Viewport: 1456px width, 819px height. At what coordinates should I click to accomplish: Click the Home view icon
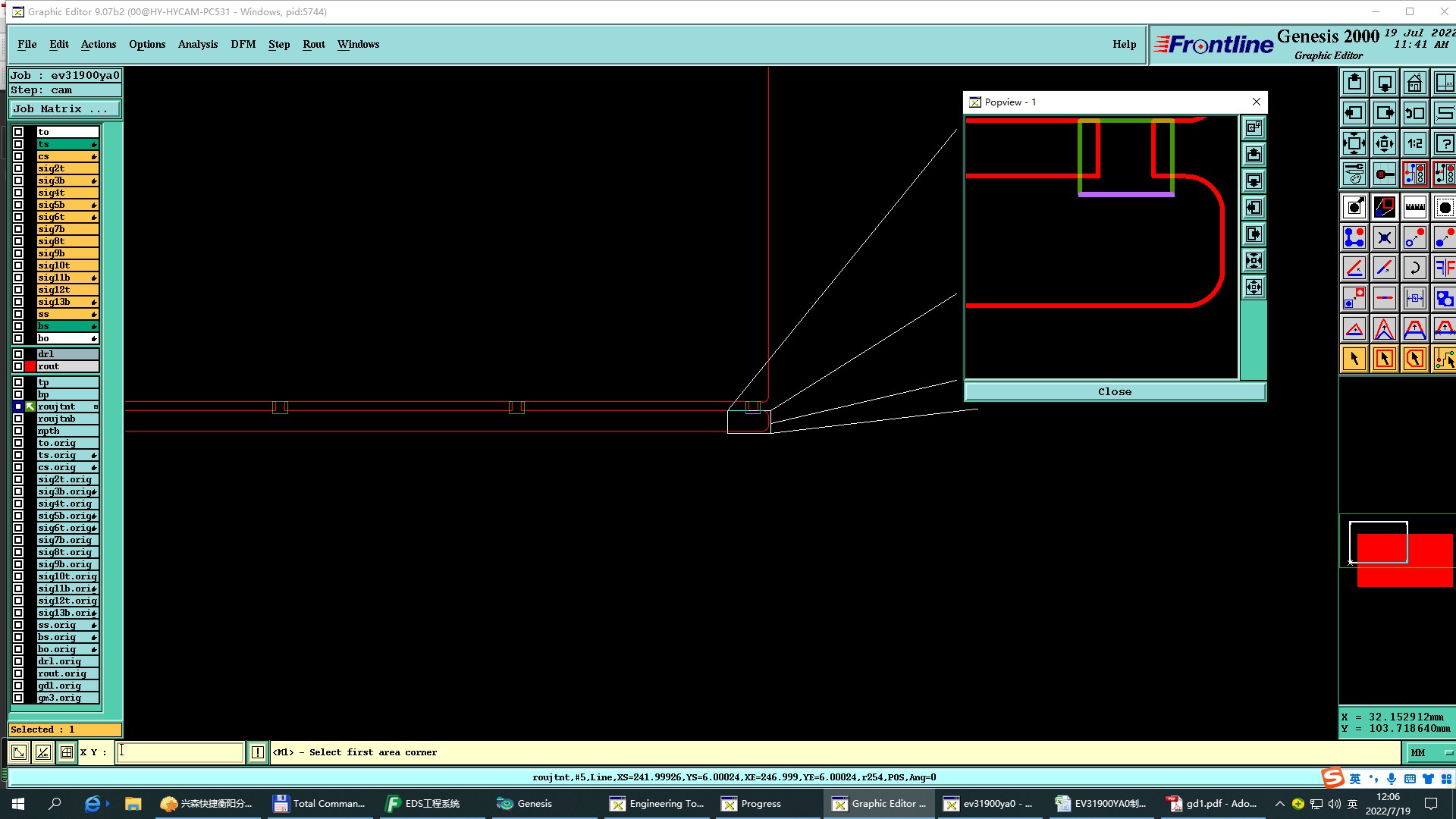click(1414, 83)
